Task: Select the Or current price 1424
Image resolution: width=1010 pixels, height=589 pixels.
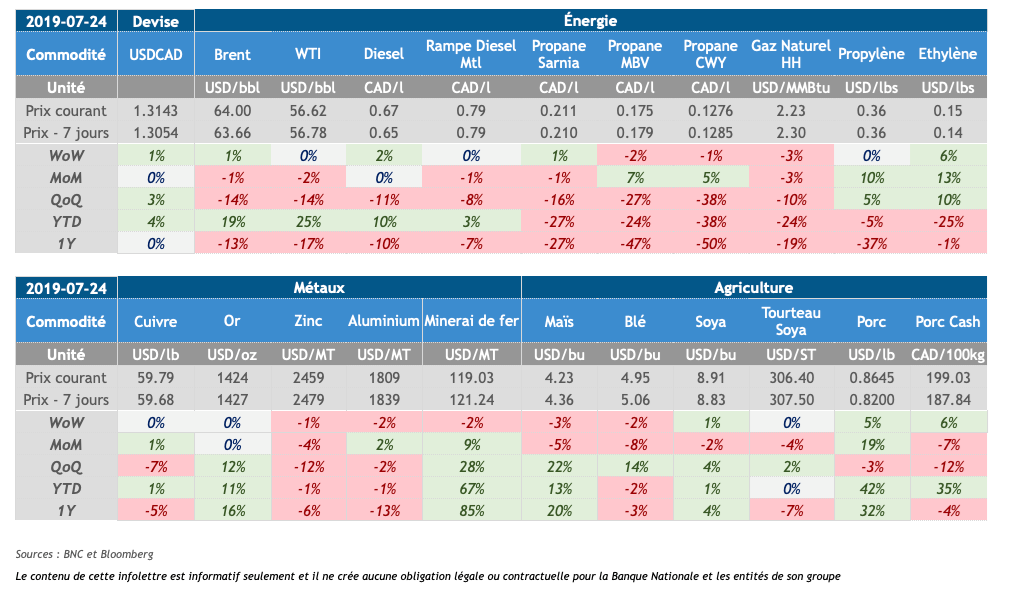Action: [232, 378]
